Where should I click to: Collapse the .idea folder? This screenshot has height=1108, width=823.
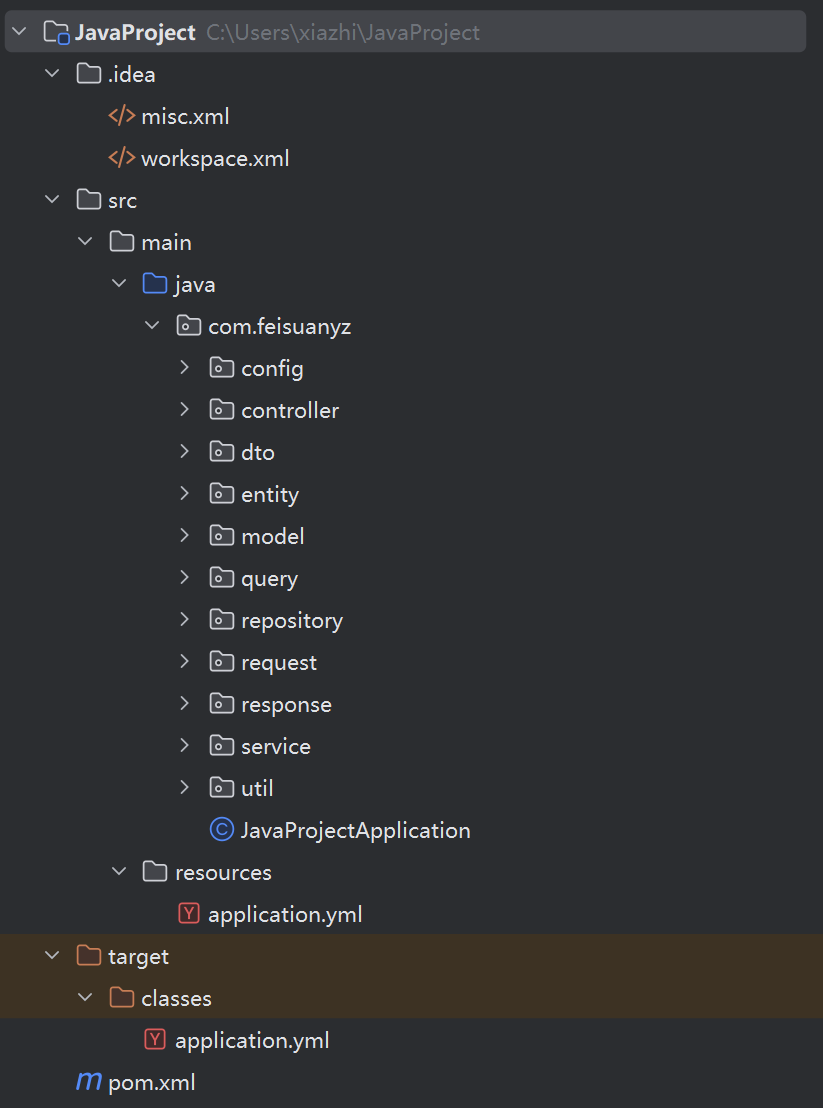tap(52, 73)
